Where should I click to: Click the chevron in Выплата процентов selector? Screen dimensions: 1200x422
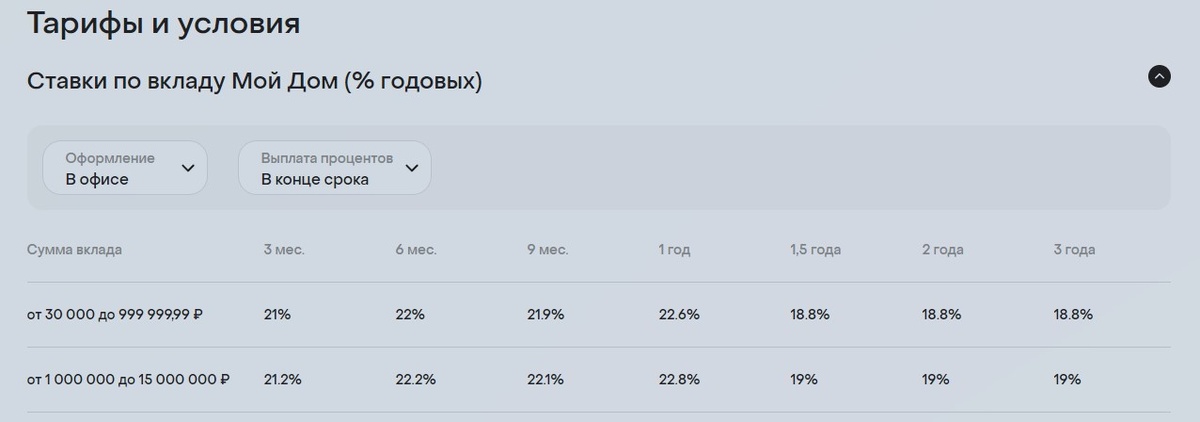pyautogui.click(x=411, y=168)
